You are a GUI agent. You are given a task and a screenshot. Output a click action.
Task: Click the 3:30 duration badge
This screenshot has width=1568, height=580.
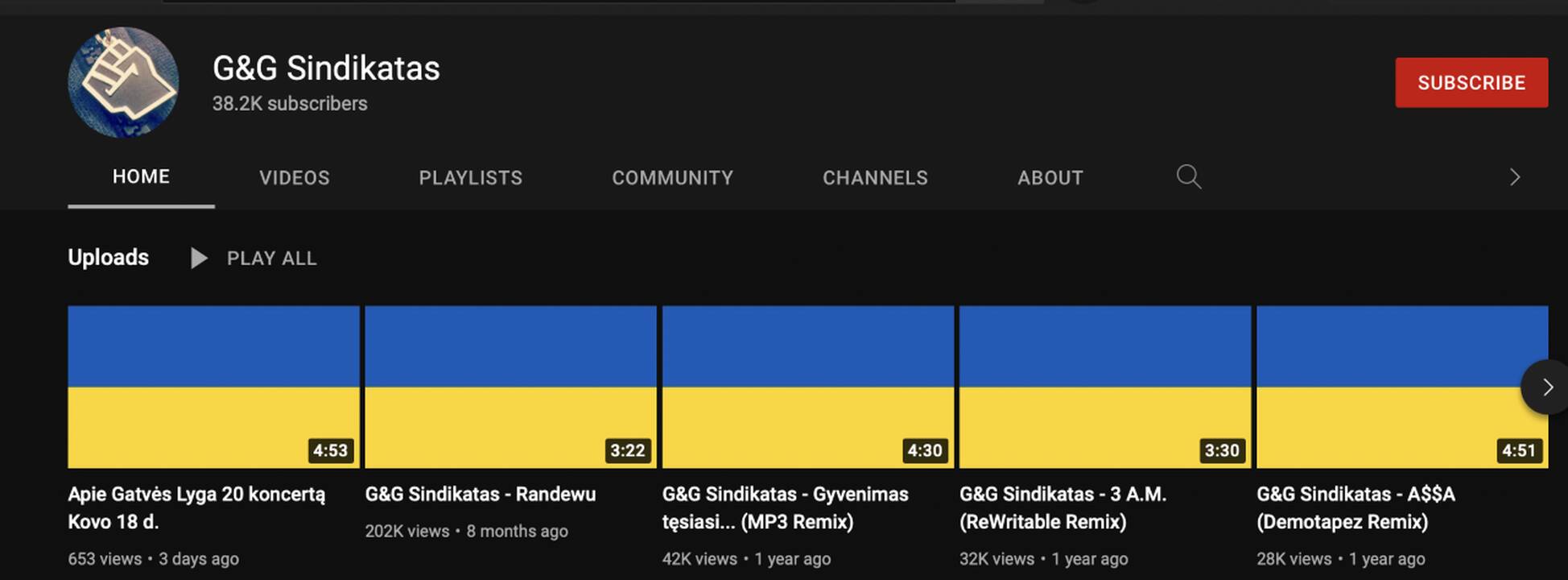pyautogui.click(x=1222, y=450)
